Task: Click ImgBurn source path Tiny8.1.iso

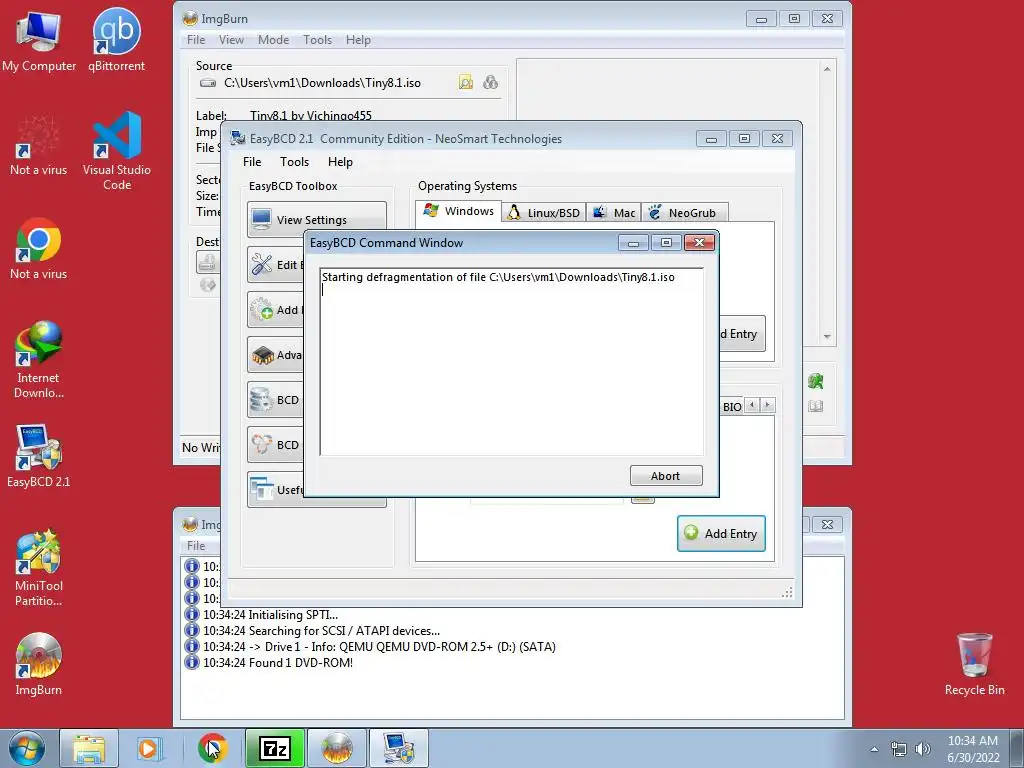Action: pos(322,83)
